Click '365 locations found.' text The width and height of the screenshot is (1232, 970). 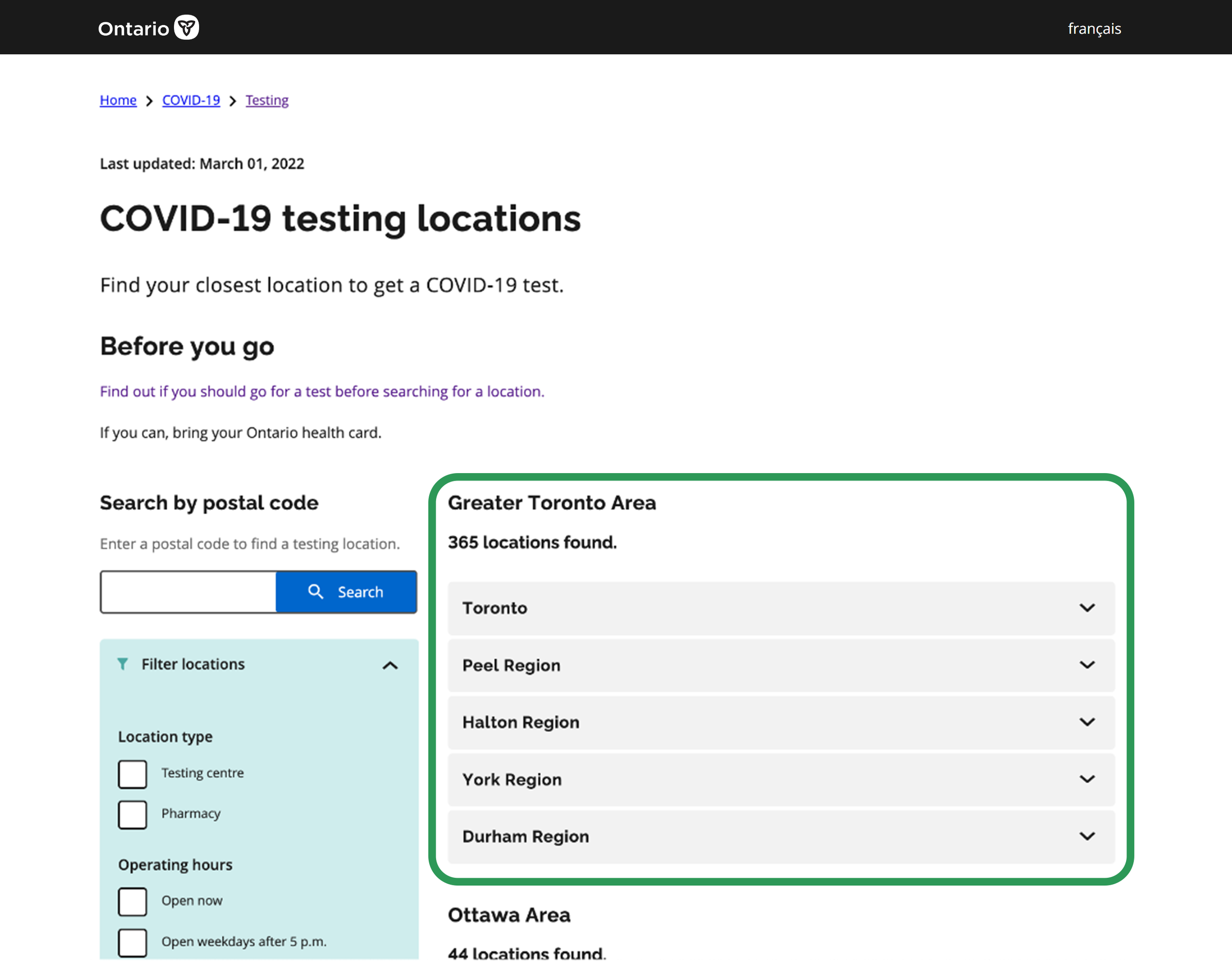tap(532, 542)
